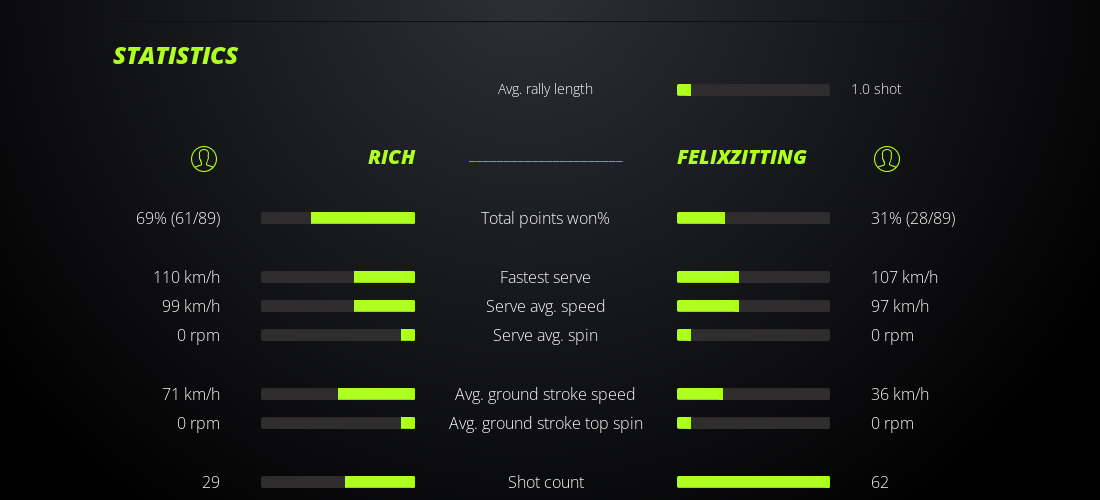The image size is (1100, 500).
Task: Click Rich's player avatar icon
Action: 204,158
